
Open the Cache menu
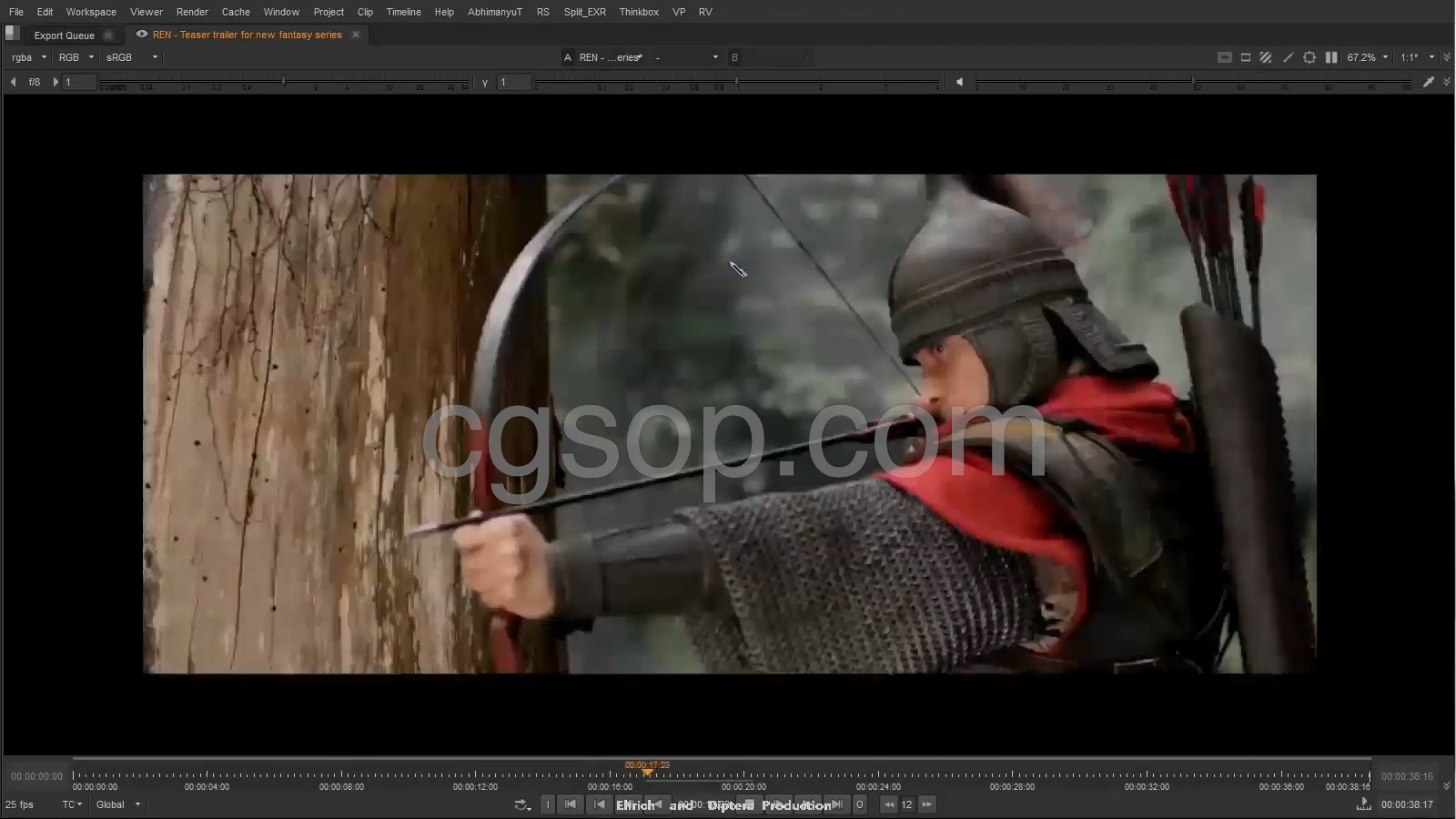(x=236, y=12)
